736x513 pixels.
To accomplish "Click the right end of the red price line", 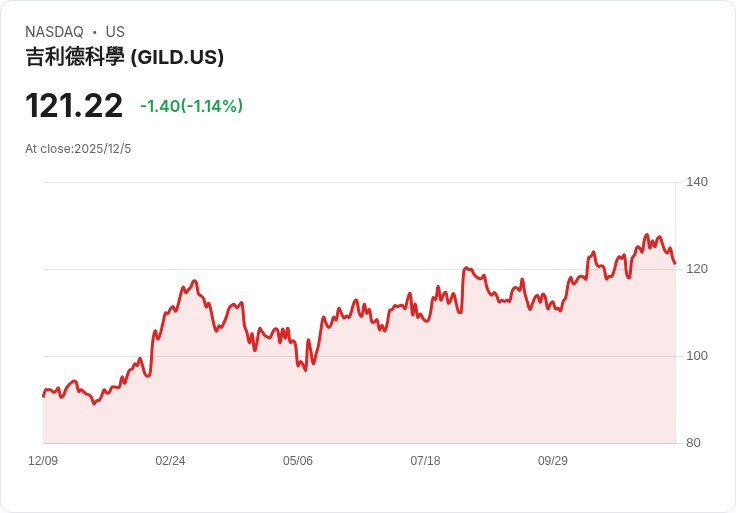I will 675,263.
